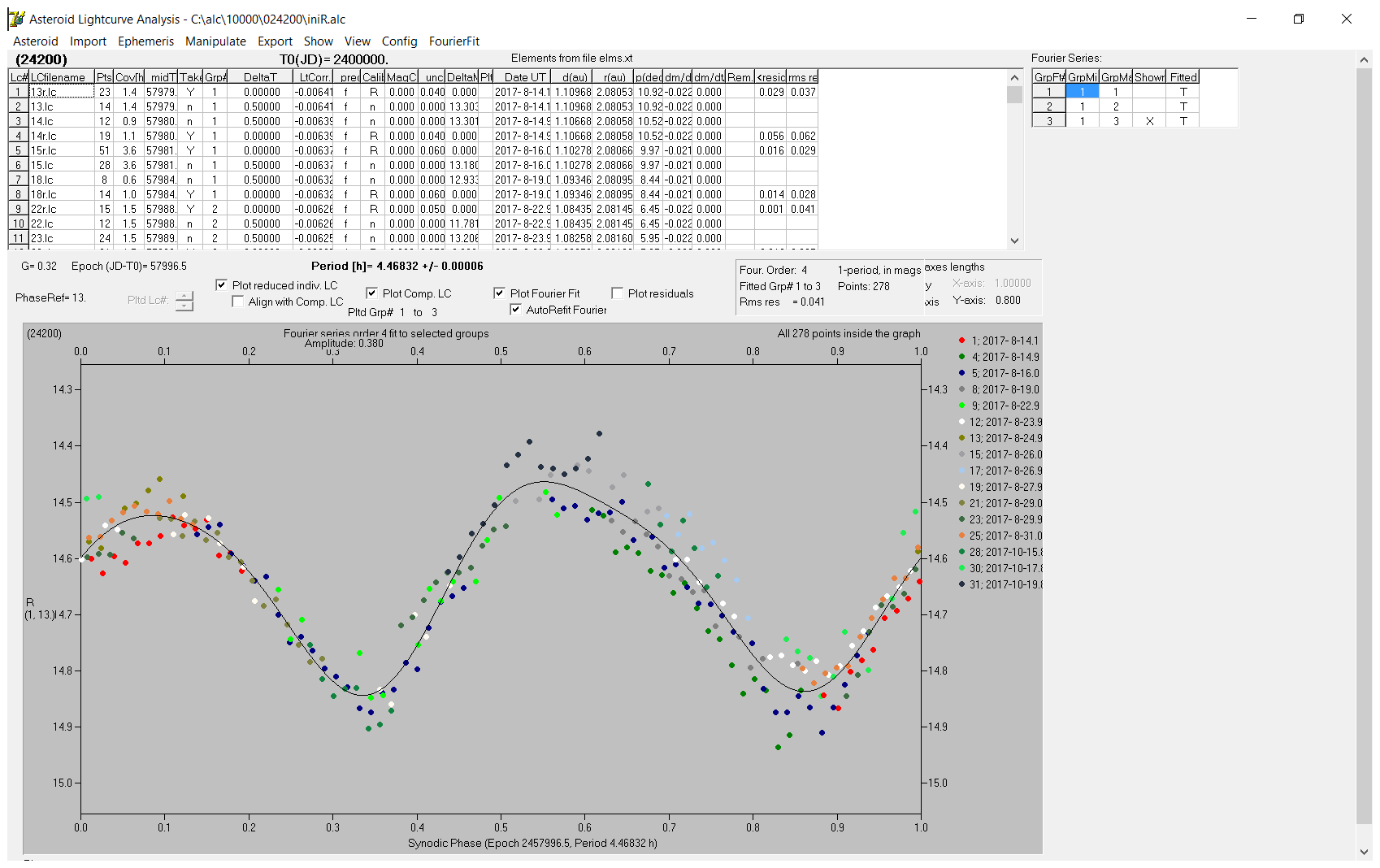Open the FourierFit menu
This screenshot has width=1380, height=868.
coord(454,41)
